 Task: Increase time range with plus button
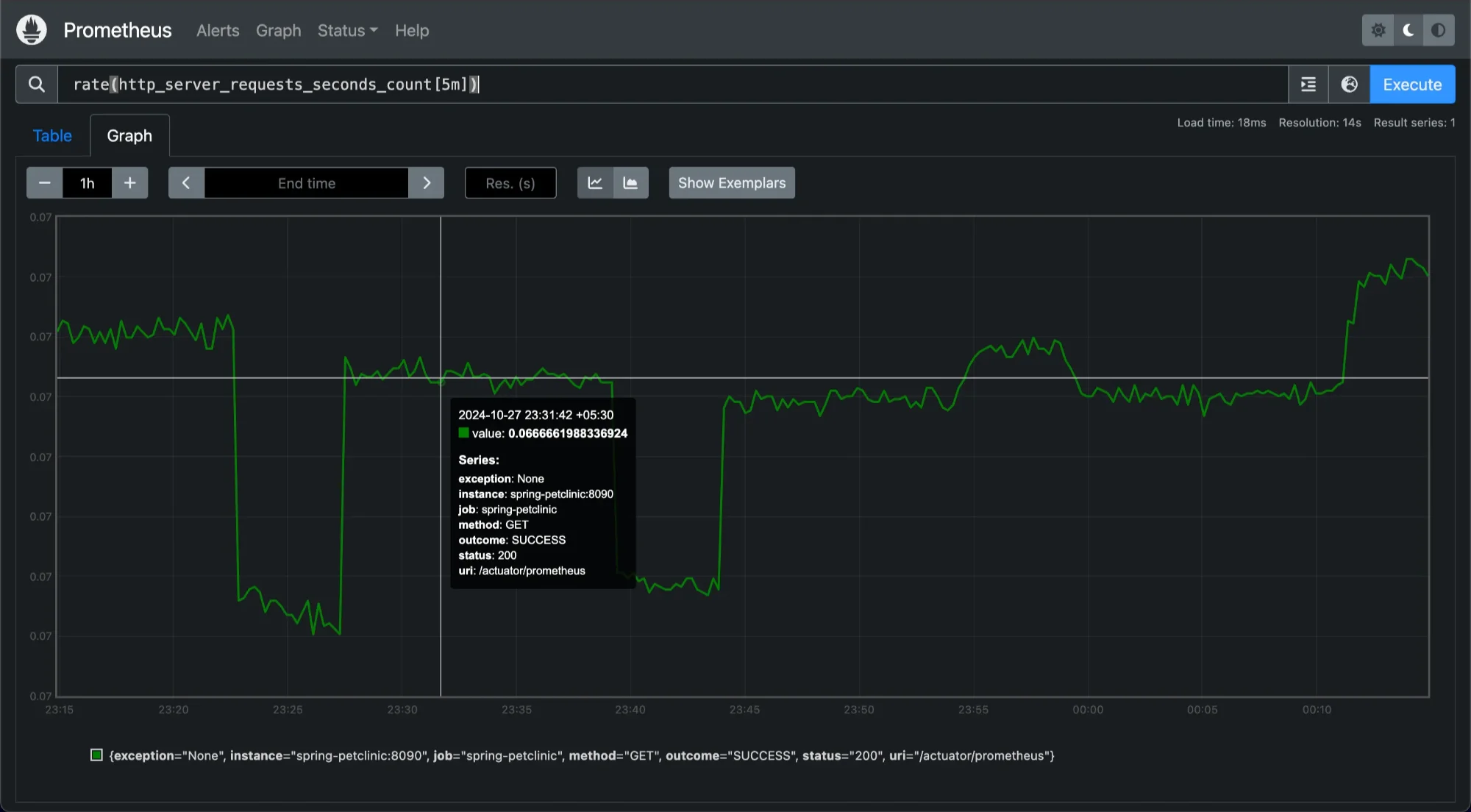(130, 183)
